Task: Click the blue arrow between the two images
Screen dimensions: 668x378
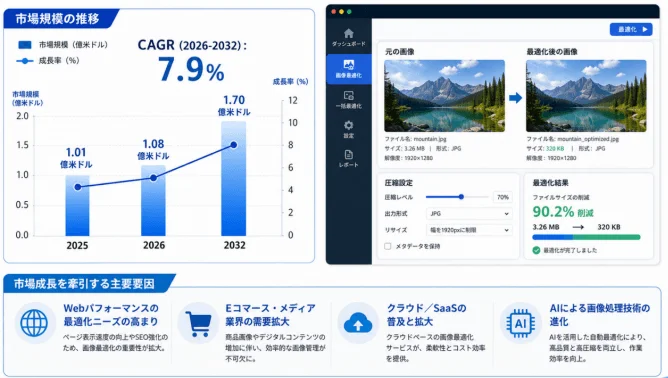Action: (x=515, y=98)
